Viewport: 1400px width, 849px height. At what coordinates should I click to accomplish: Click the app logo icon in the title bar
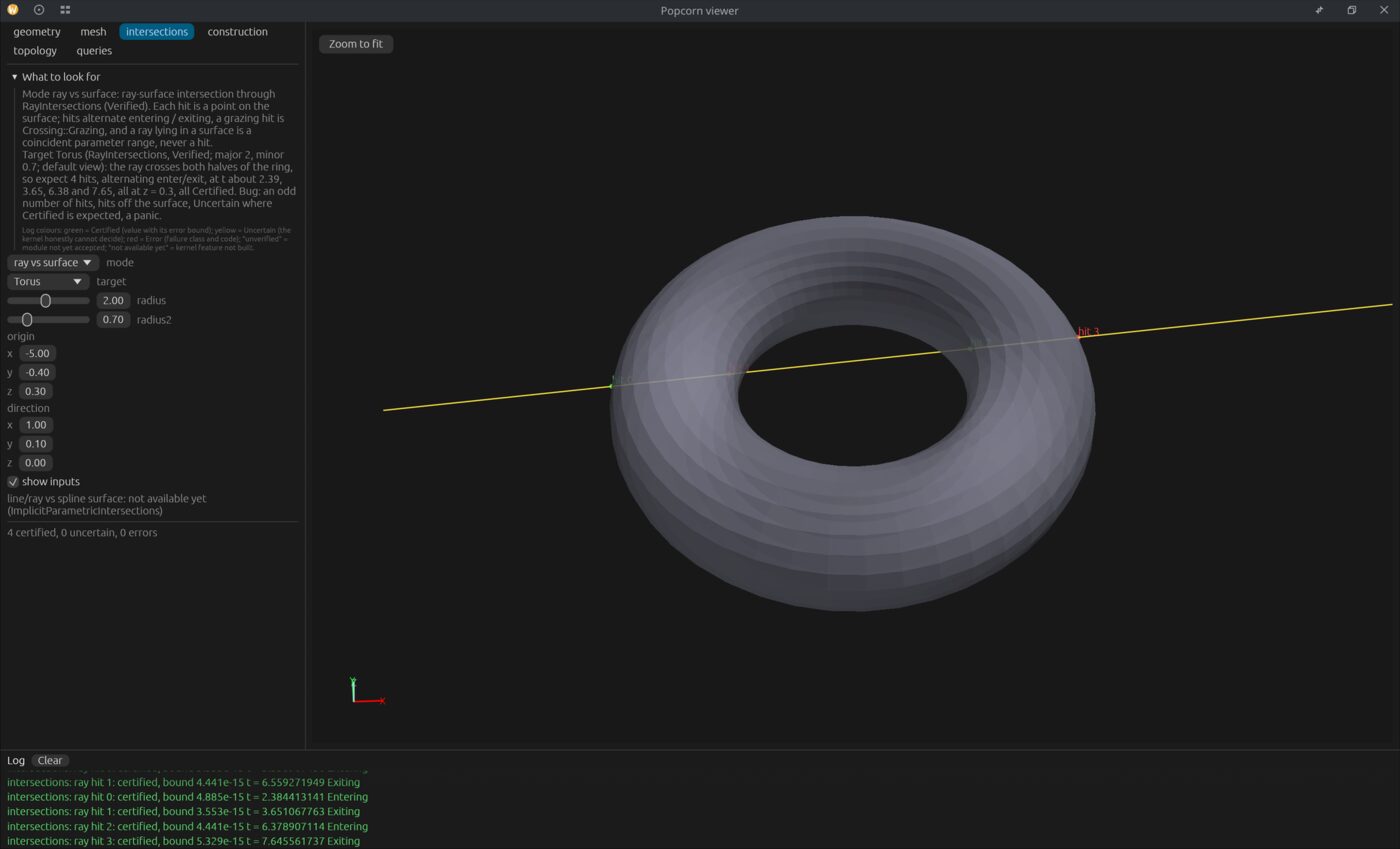tap(13, 10)
